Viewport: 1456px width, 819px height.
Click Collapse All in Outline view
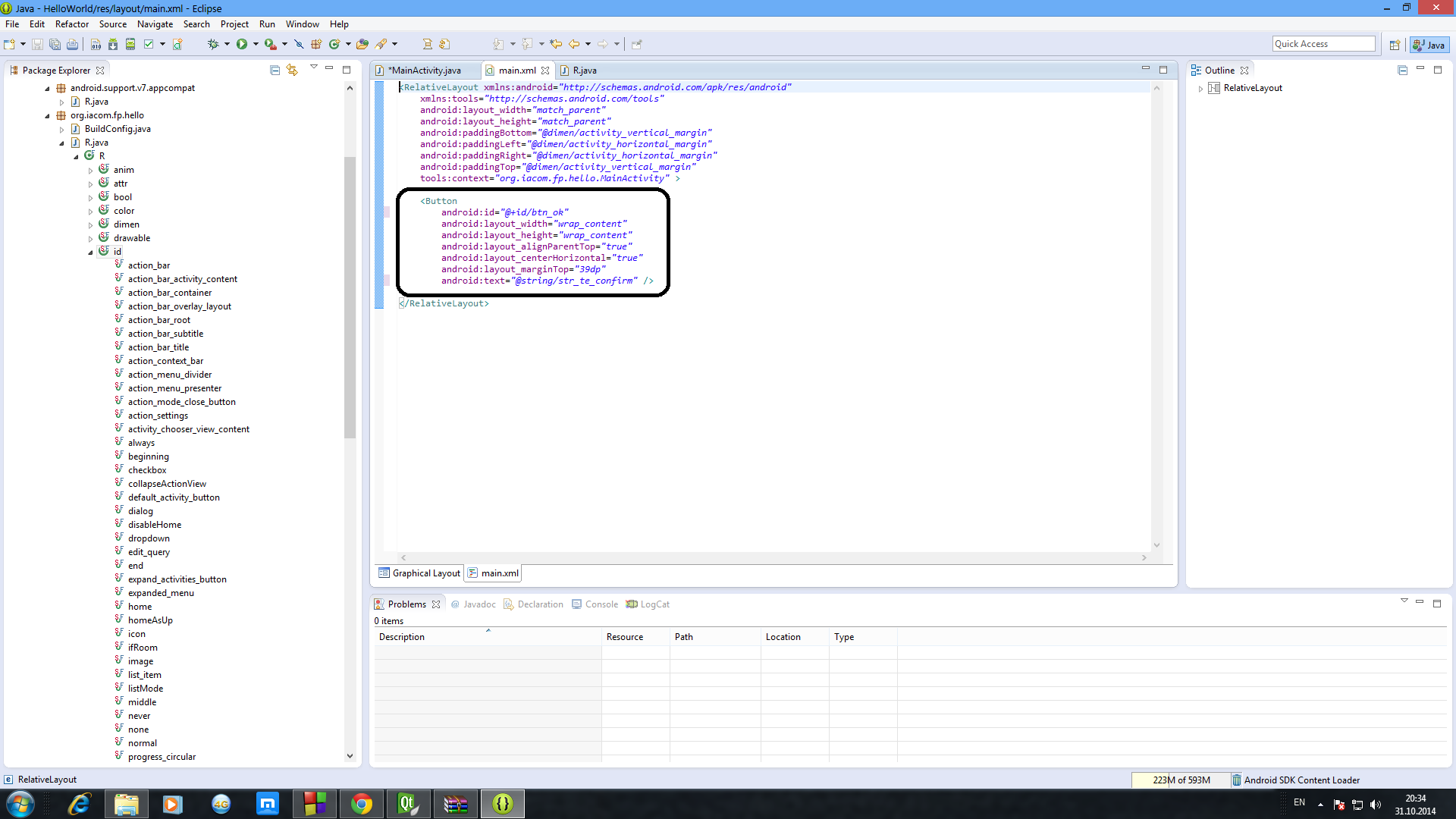pyautogui.click(x=1402, y=70)
